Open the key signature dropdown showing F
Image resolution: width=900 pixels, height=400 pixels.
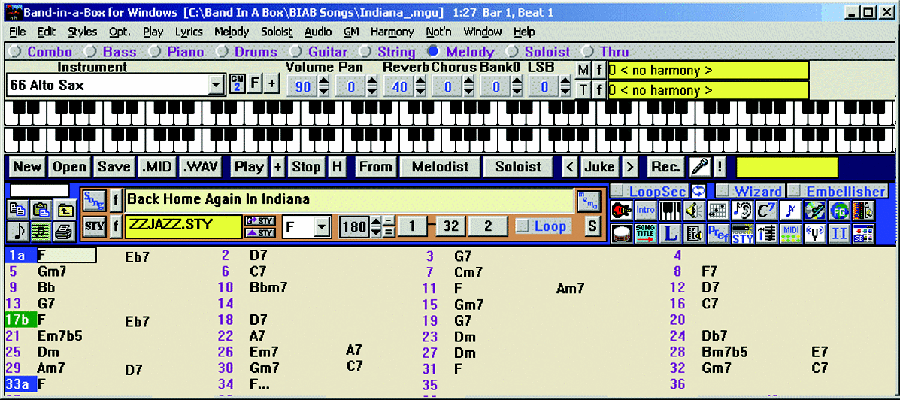click(x=321, y=227)
